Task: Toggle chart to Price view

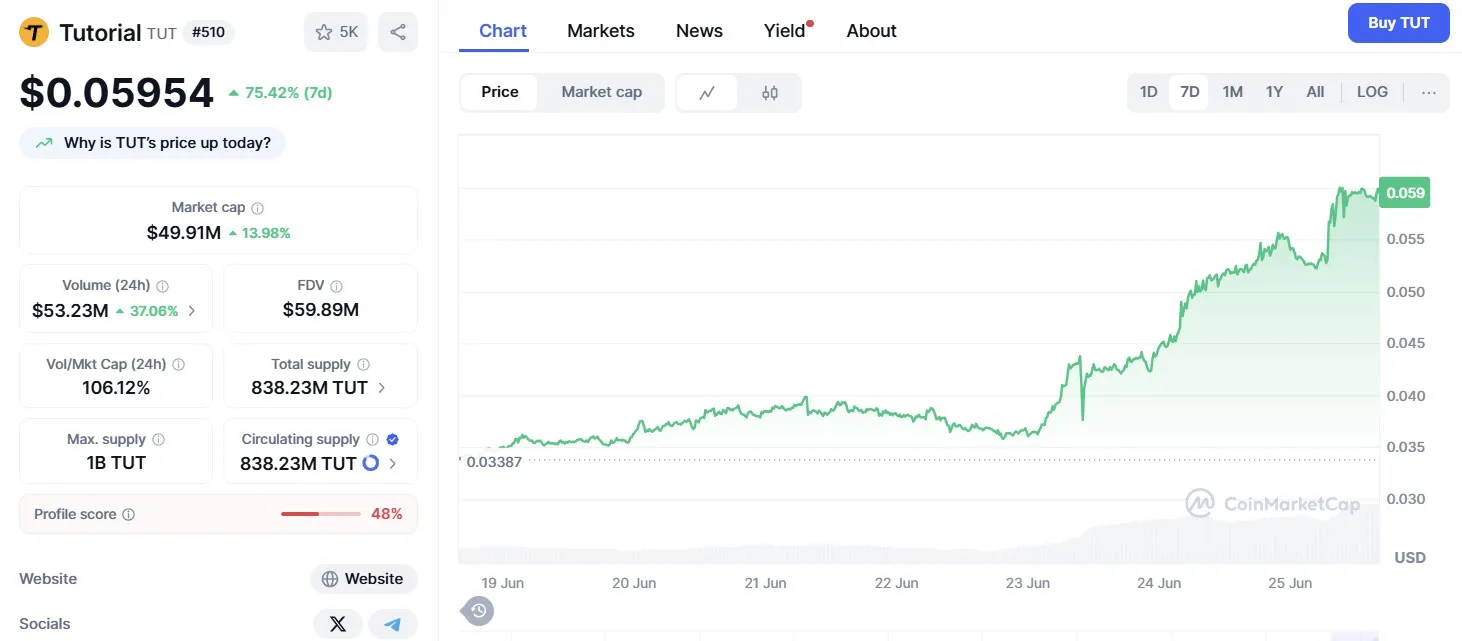Action: [500, 92]
